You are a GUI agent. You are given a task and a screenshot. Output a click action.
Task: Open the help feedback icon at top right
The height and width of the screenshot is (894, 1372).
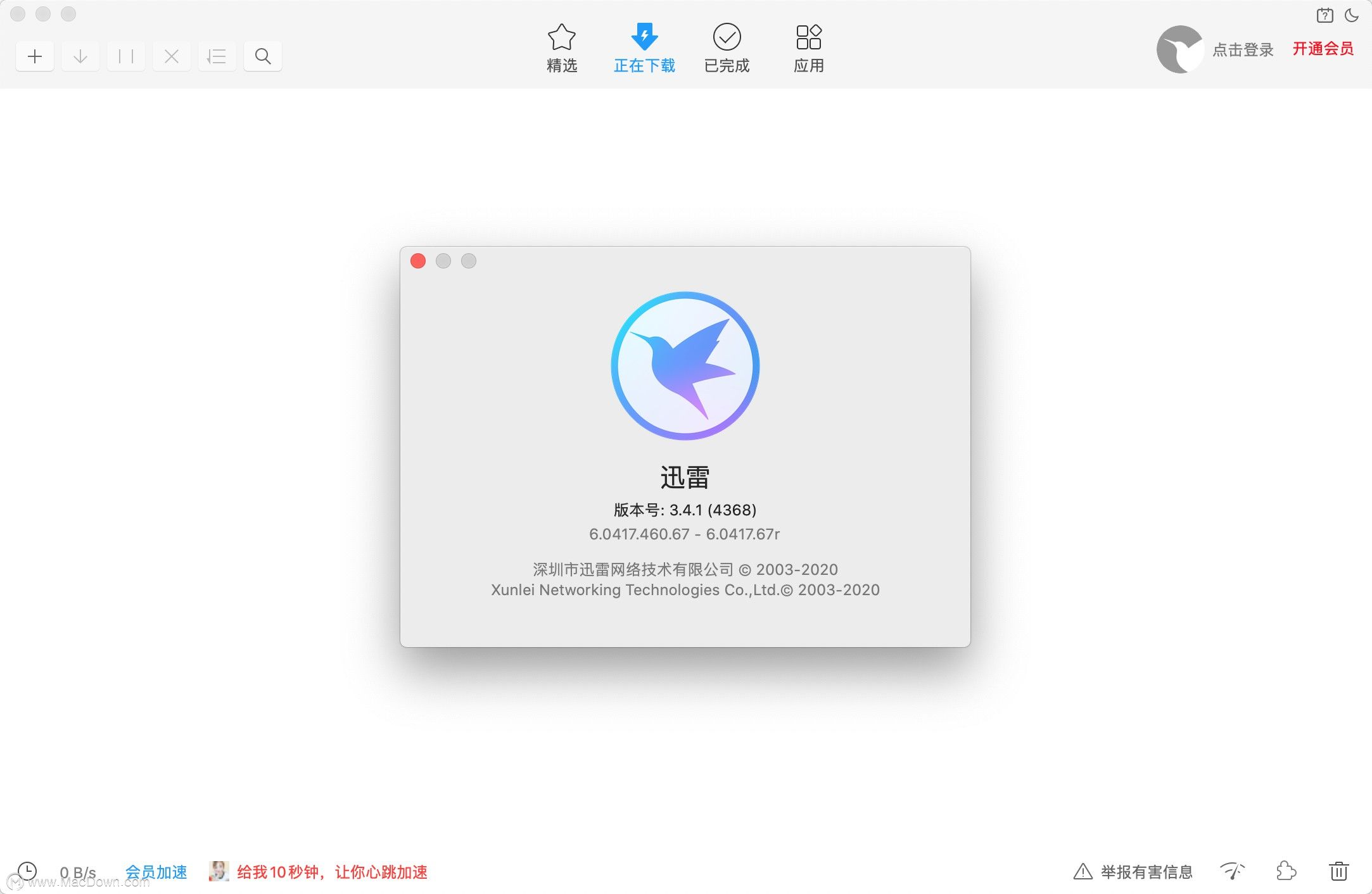point(1324,15)
